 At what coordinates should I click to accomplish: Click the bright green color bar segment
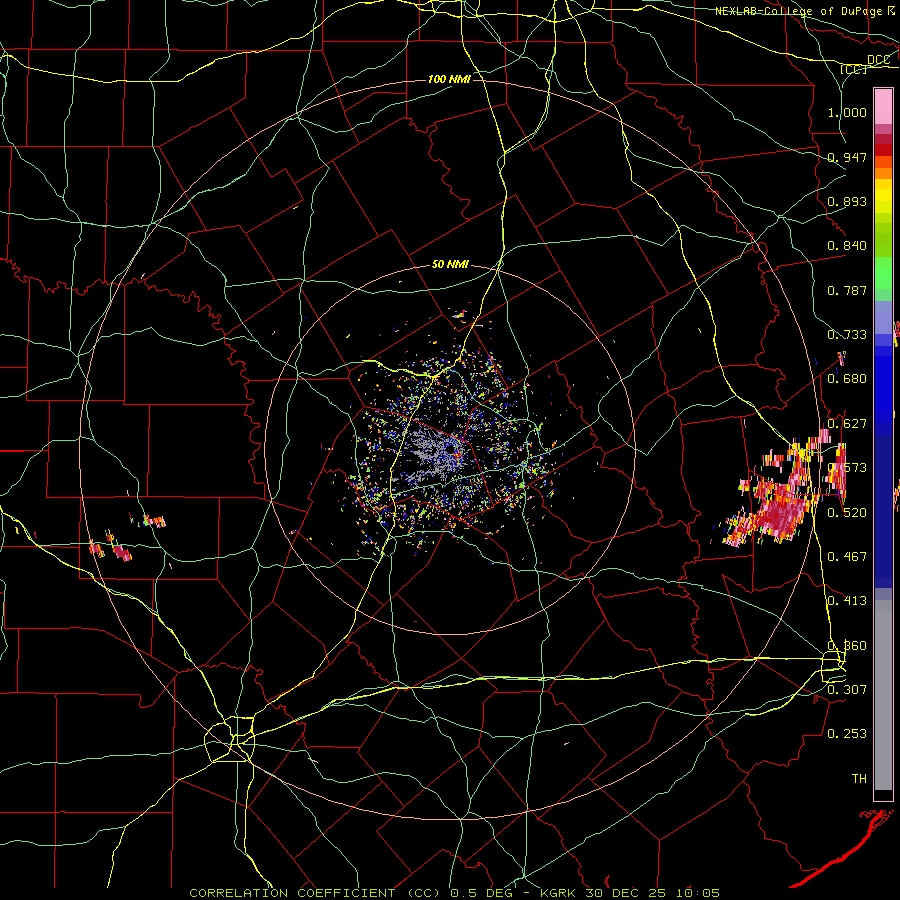tap(883, 273)
